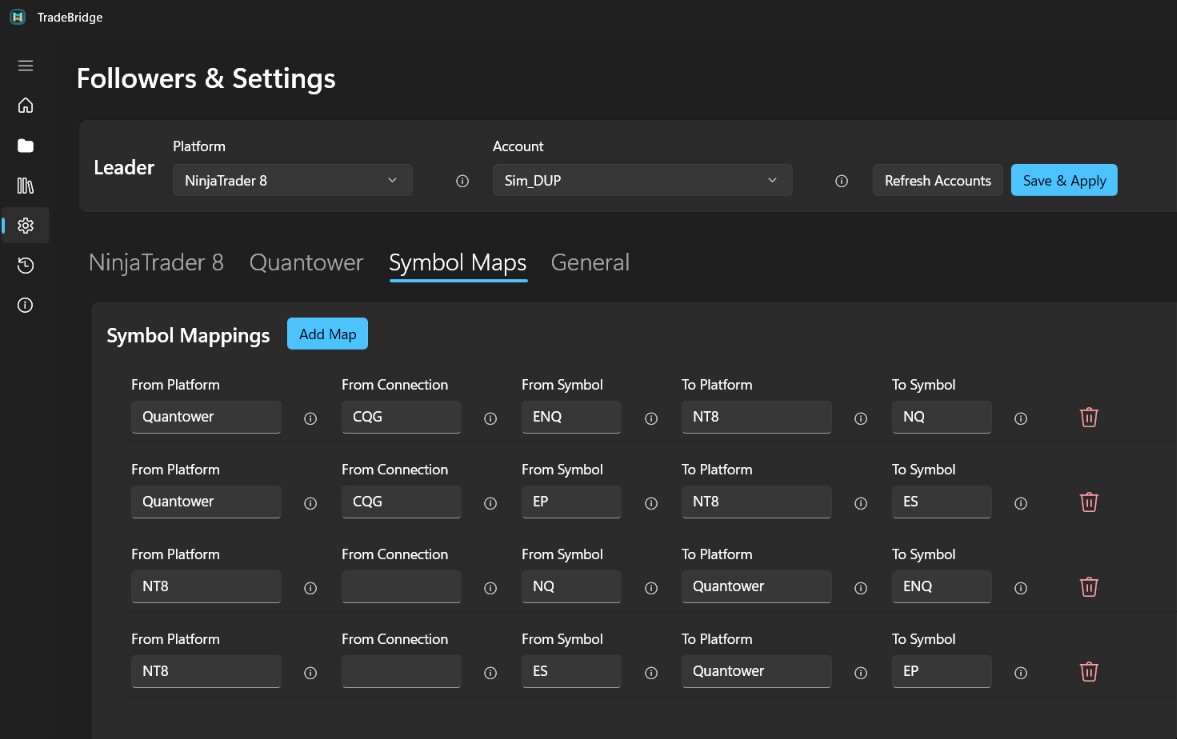Edit the From Symbol EP field
The width and height of the screenshot is (1177, 739).
[x=571, y=502]
